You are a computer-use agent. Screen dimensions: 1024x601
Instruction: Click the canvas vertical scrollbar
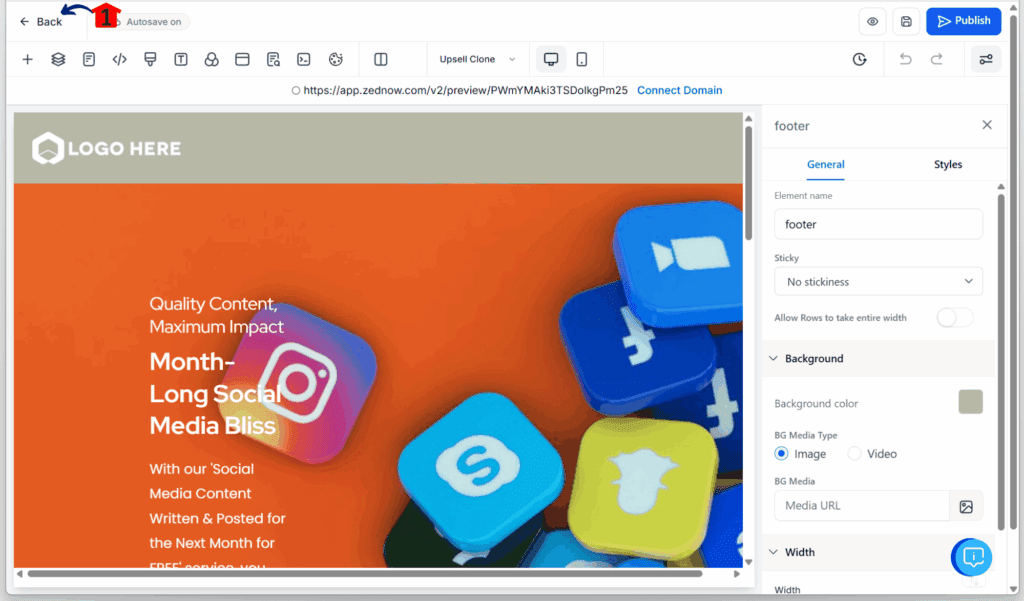(x=748, y=183)
